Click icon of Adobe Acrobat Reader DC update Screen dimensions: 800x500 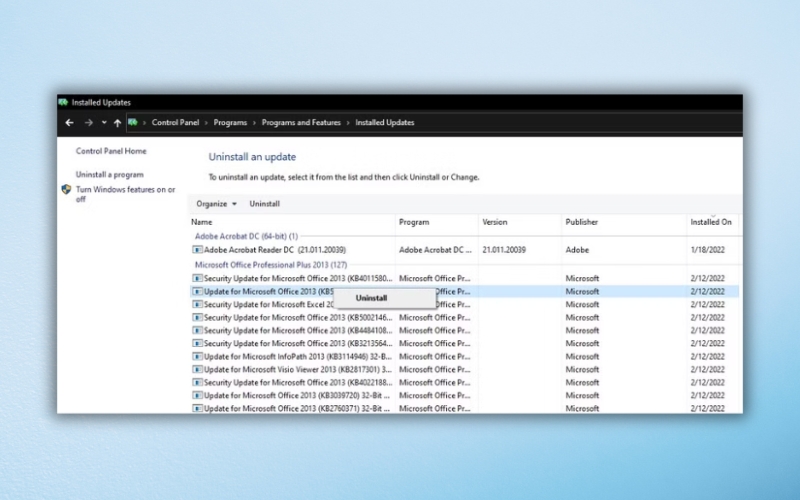(x=197, y=250)
